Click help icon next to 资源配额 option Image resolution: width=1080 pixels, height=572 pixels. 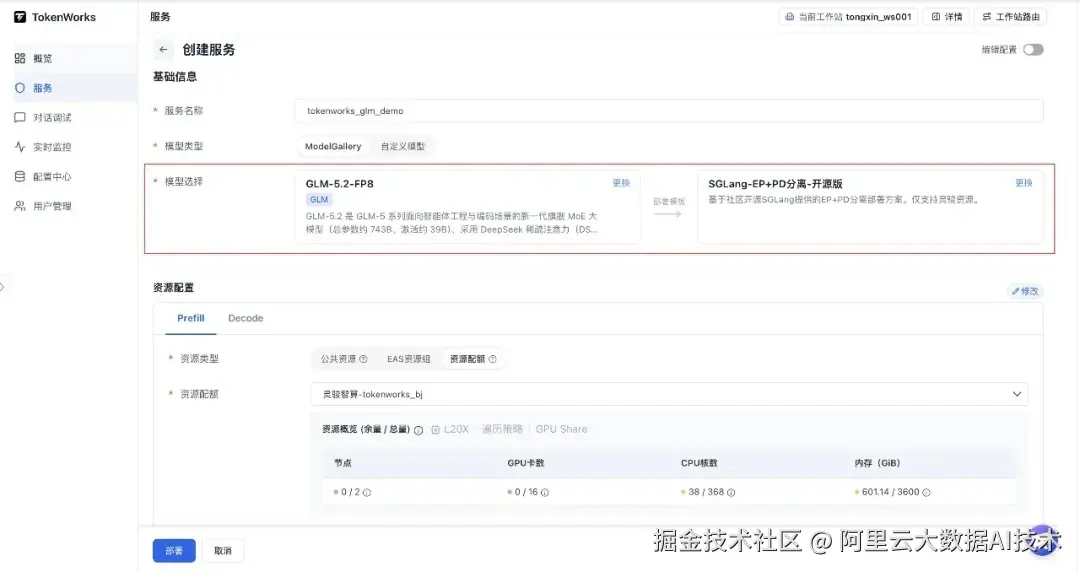tap(492, 359)
